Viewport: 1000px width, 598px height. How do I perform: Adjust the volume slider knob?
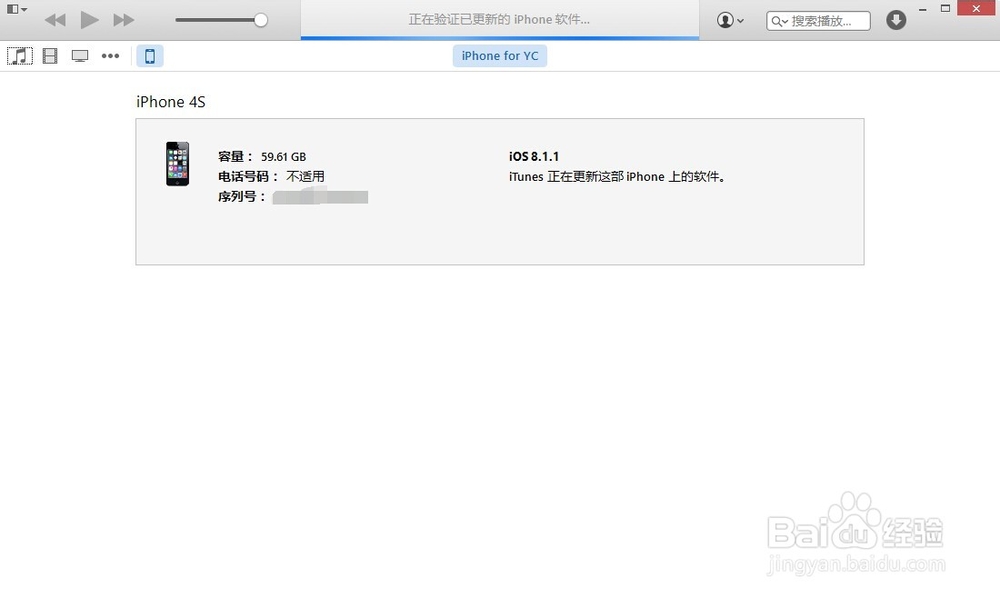click(260, 20)
